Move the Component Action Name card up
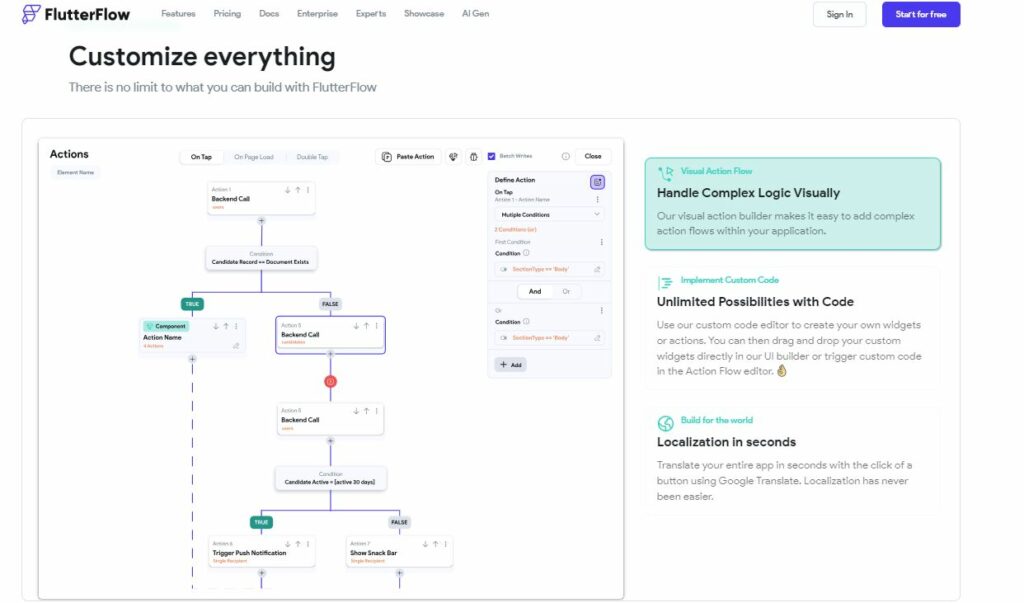This screenshot has height=603, width=1024. [226, 326]
